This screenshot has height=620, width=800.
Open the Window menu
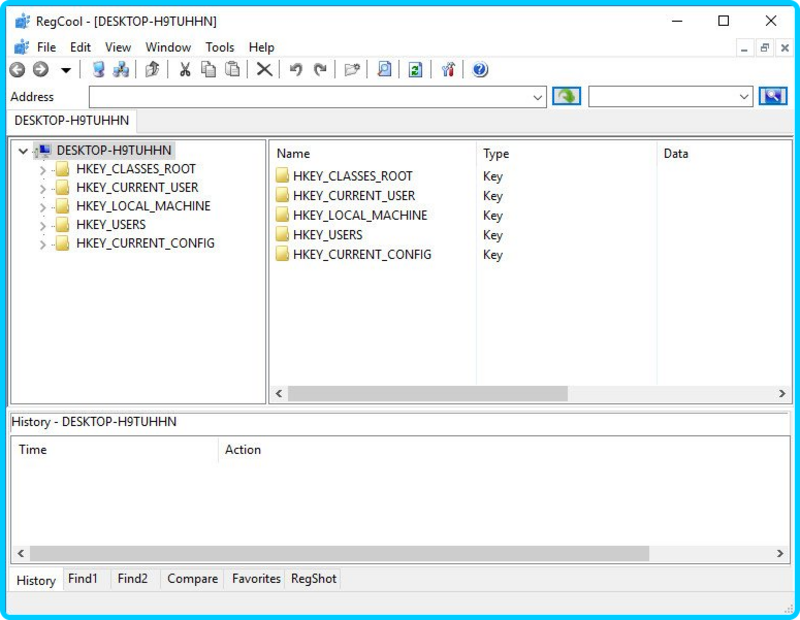(168, 47)
